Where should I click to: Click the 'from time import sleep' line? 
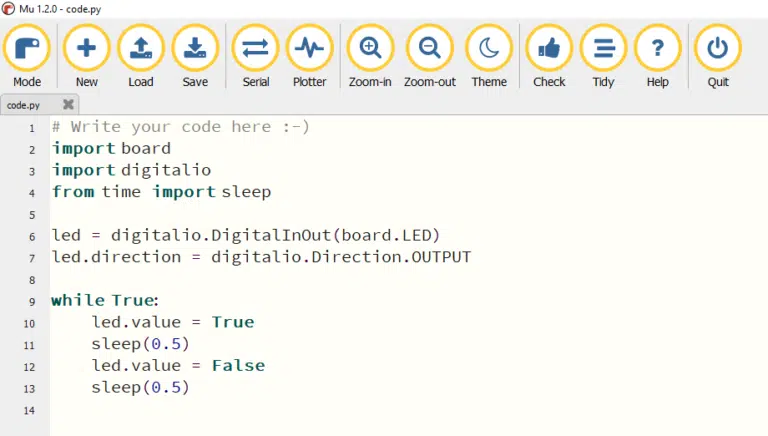coord(162,192)
